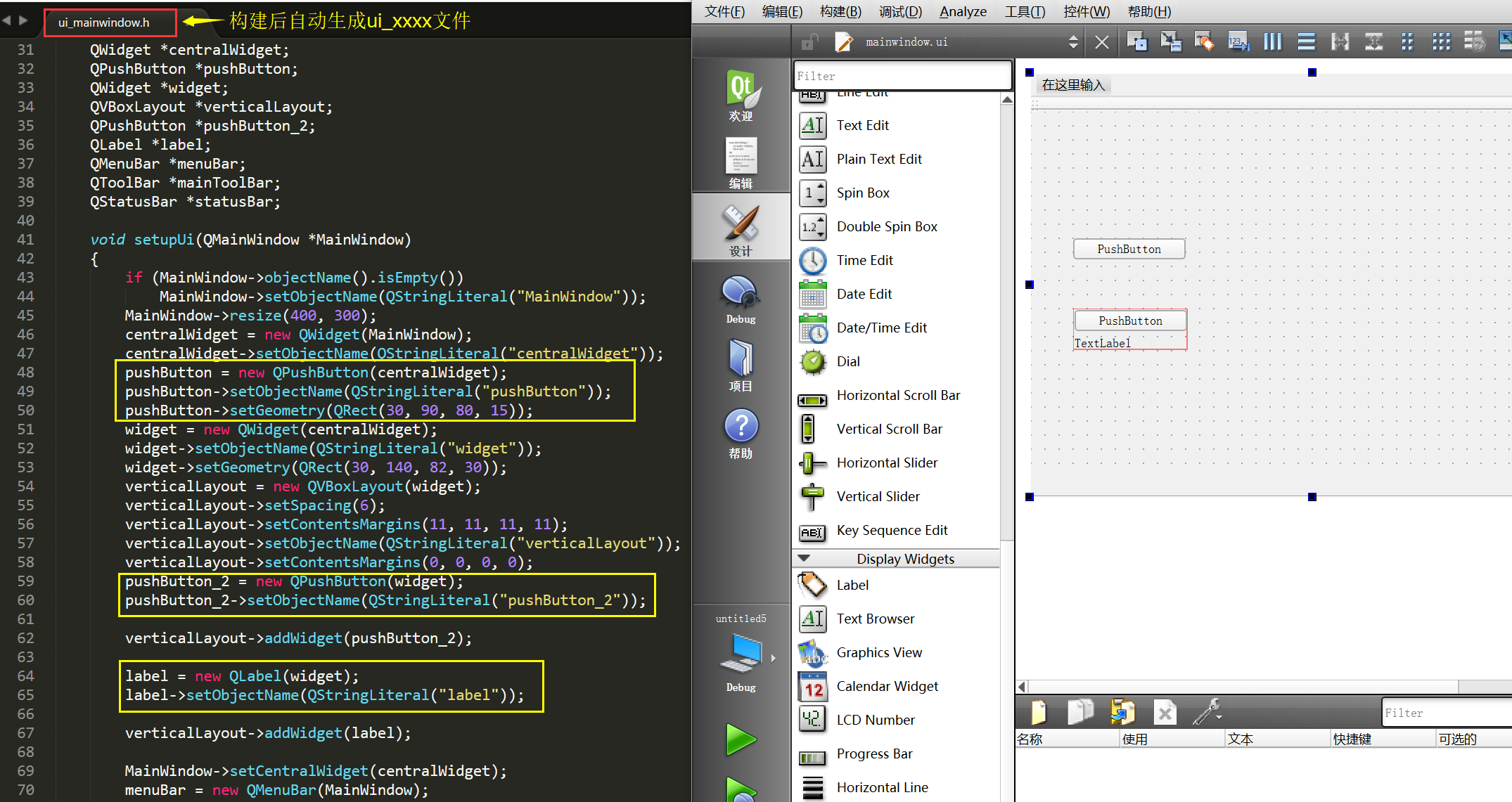Open the 构建(B) menu

tap(840, 11)
